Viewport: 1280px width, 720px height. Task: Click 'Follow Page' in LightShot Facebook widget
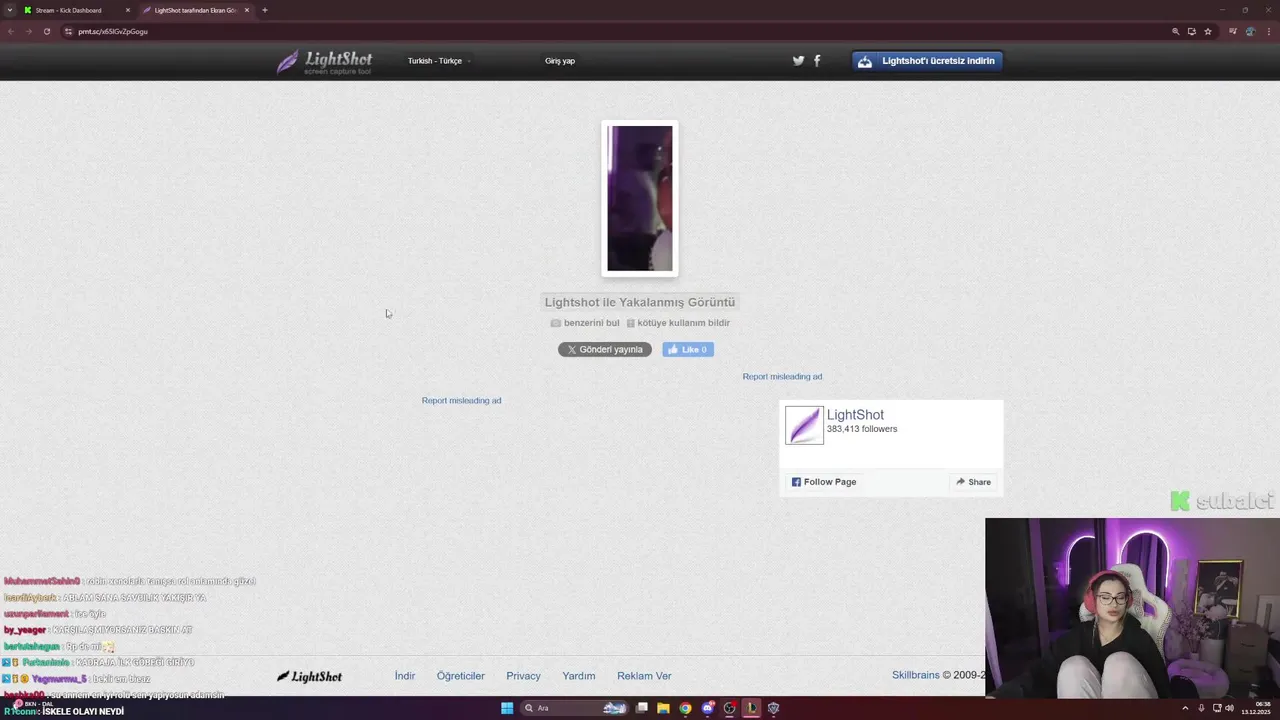tap(824, 482)
